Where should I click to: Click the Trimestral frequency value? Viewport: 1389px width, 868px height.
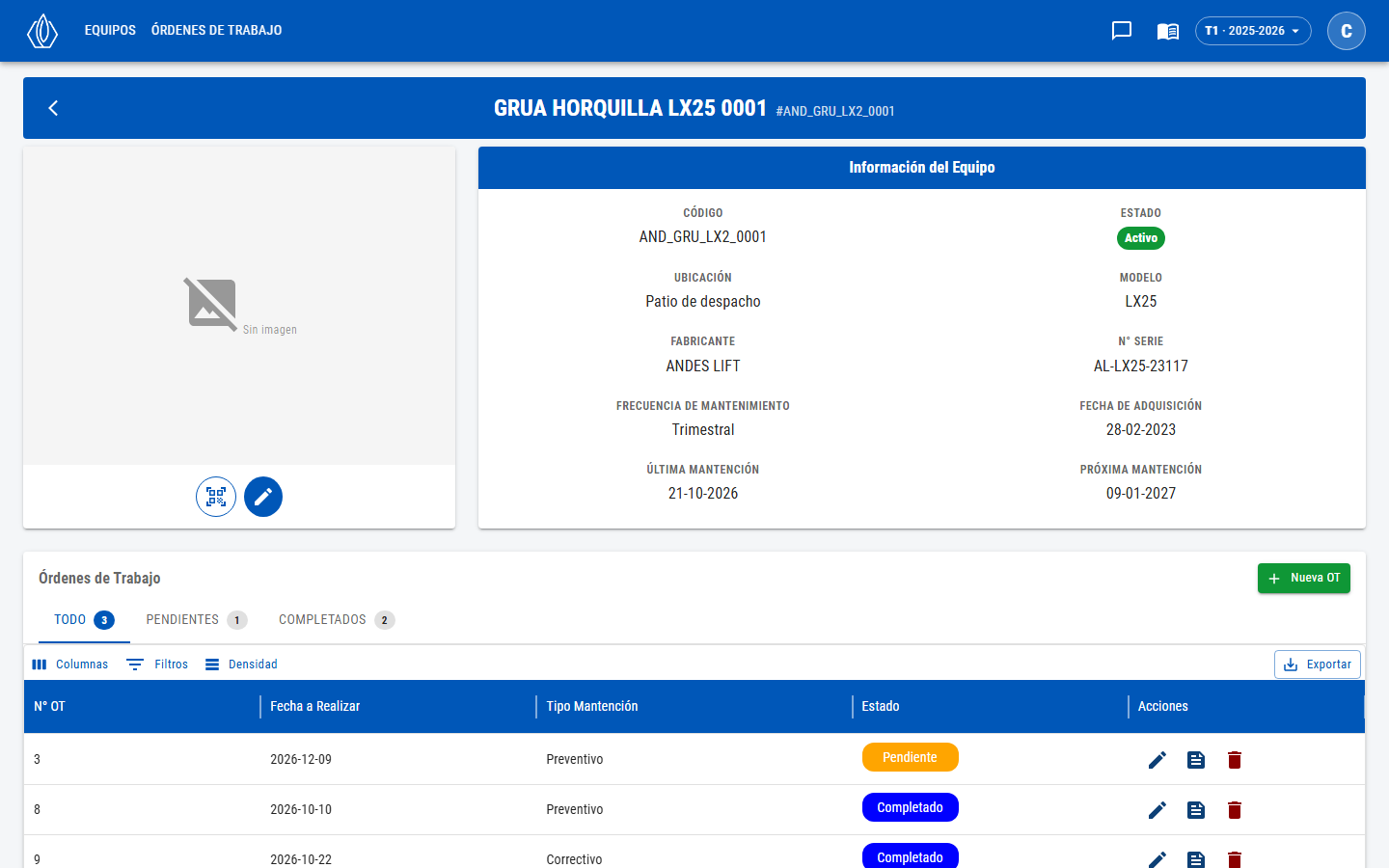tap(703, 430)
